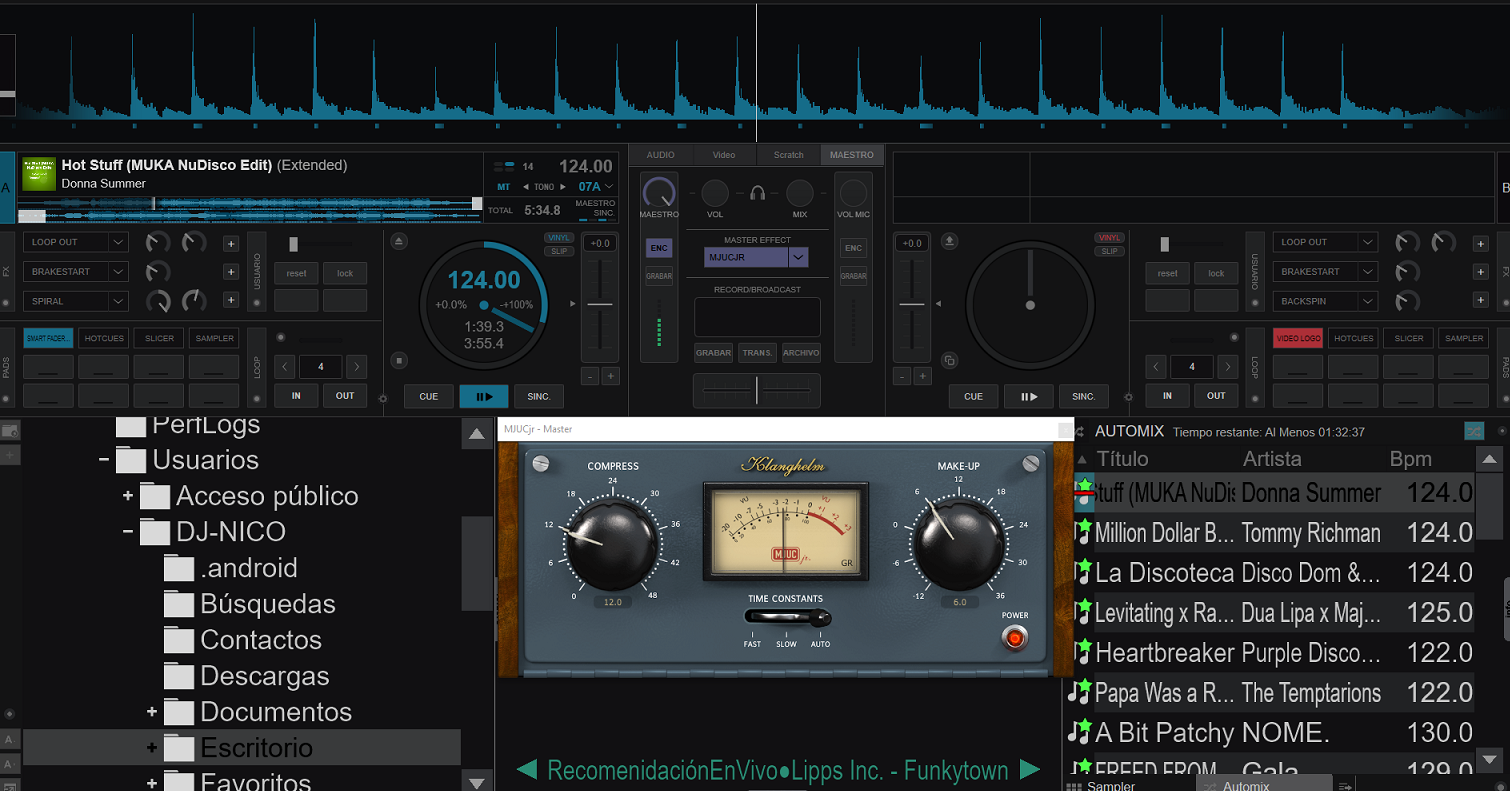Click the sidelist arrow icon beside Automix tab
Image resolution: width=1510 pixels, height=791 pixels.
click(x=1345, y=786)
